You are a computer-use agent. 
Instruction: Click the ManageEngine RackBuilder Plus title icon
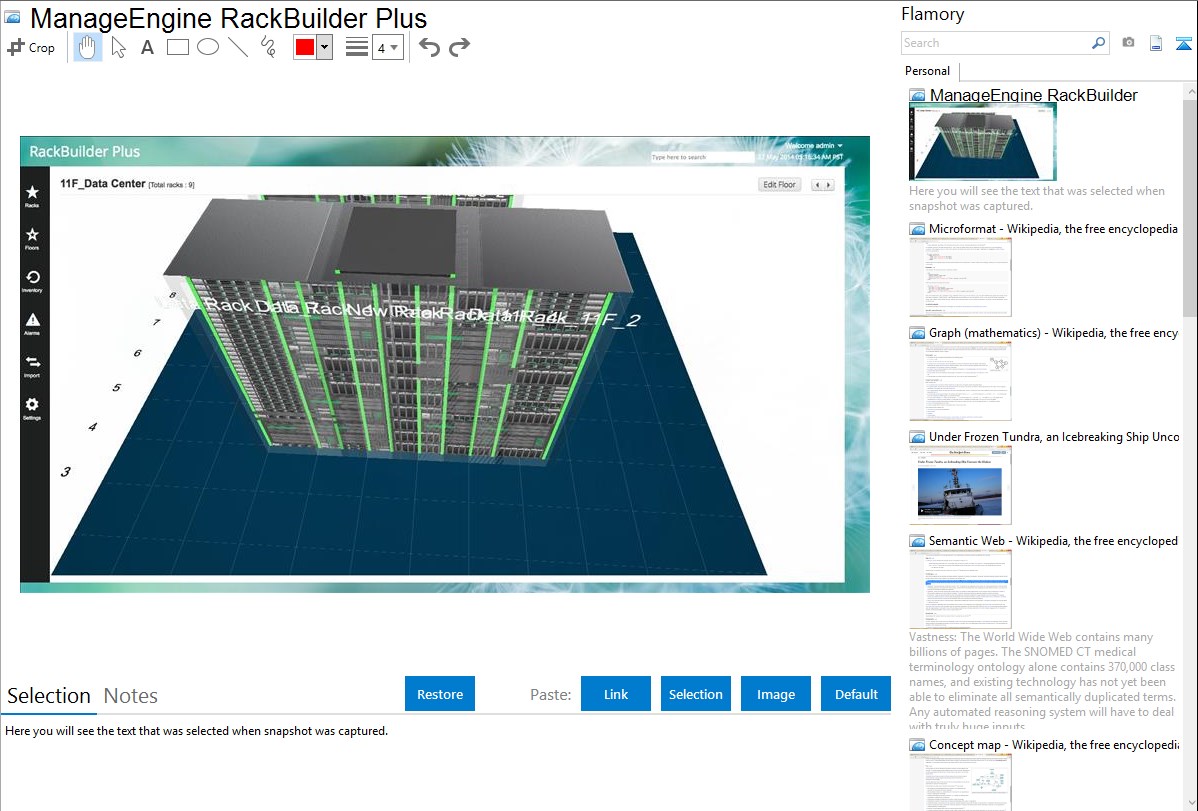[12, 17]
